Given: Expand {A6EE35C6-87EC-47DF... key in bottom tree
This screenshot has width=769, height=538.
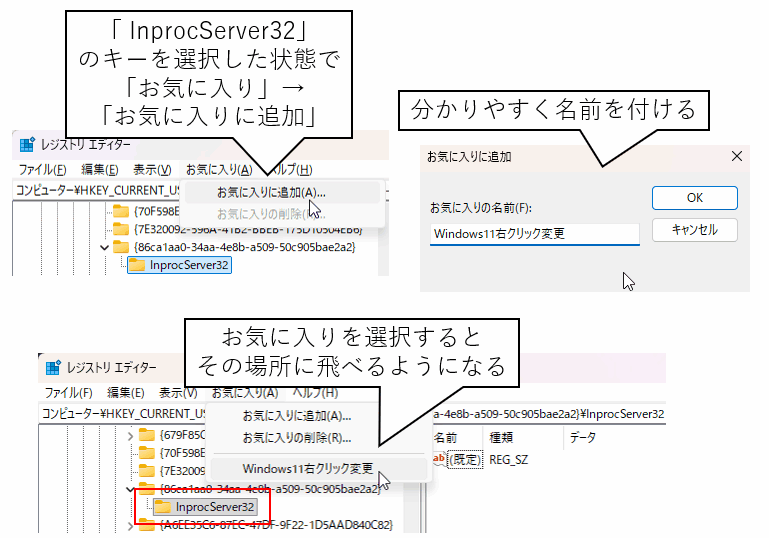Looking at the screenshot, I should point(130,526).
